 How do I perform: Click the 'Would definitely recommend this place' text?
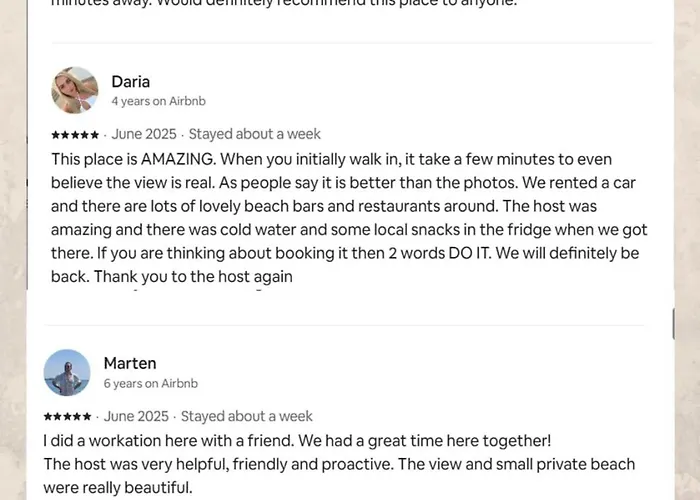[300, 3]
